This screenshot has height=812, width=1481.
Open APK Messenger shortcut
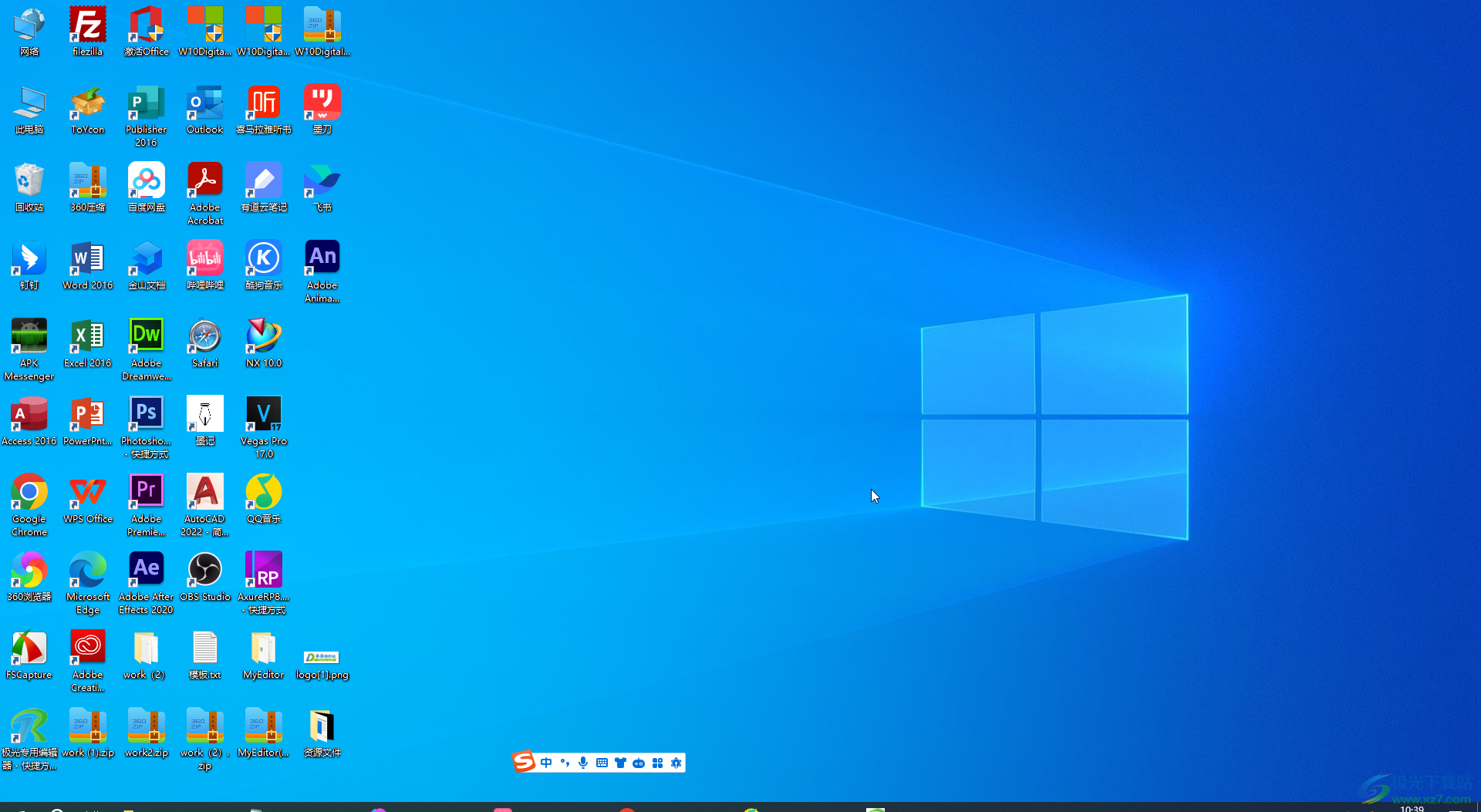29,349
